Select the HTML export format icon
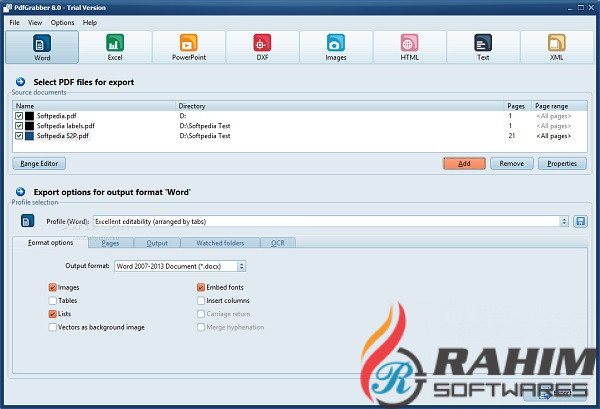Screen dimensions: 600x409 pos(409,47)
